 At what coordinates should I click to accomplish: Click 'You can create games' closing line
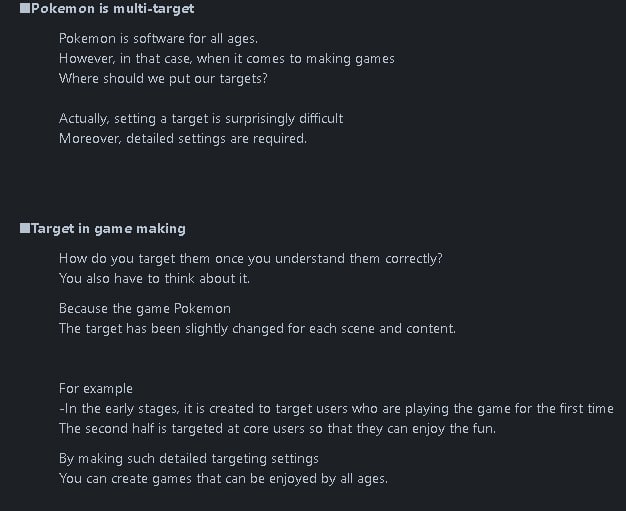click(x=223, y=479)
